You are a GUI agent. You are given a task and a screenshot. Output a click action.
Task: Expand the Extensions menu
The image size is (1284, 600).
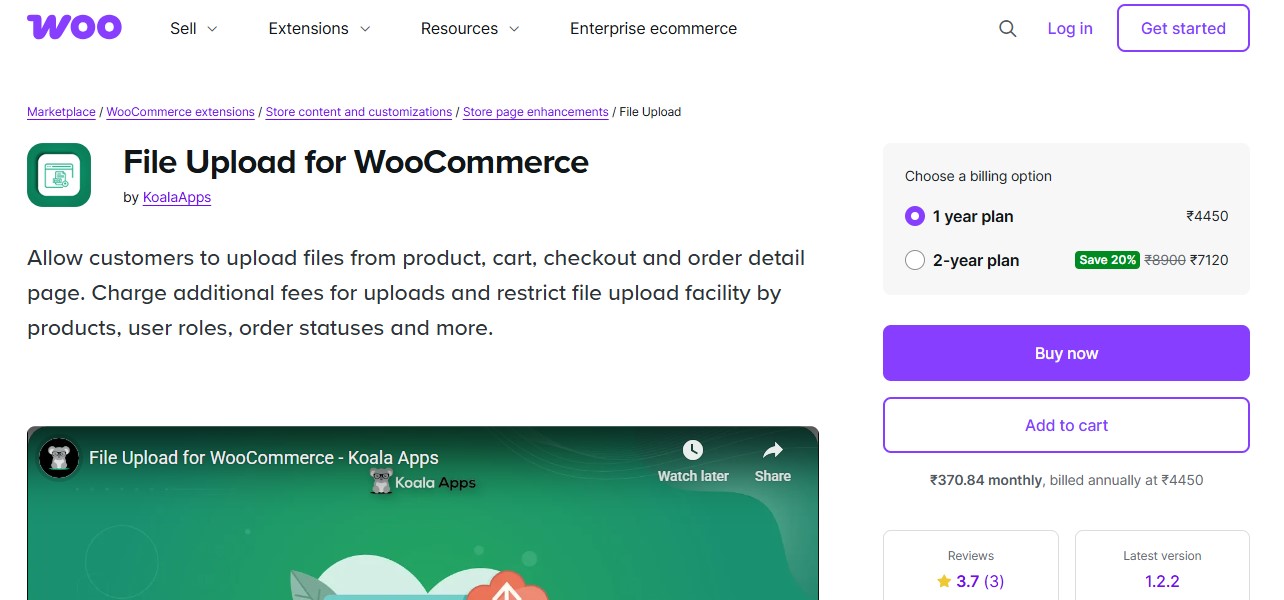pos(318,29)
